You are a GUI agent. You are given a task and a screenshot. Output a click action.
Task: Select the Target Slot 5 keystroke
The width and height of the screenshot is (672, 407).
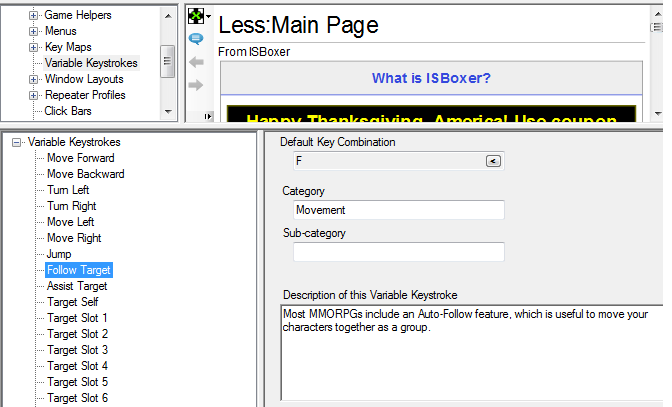pos(78,382)
